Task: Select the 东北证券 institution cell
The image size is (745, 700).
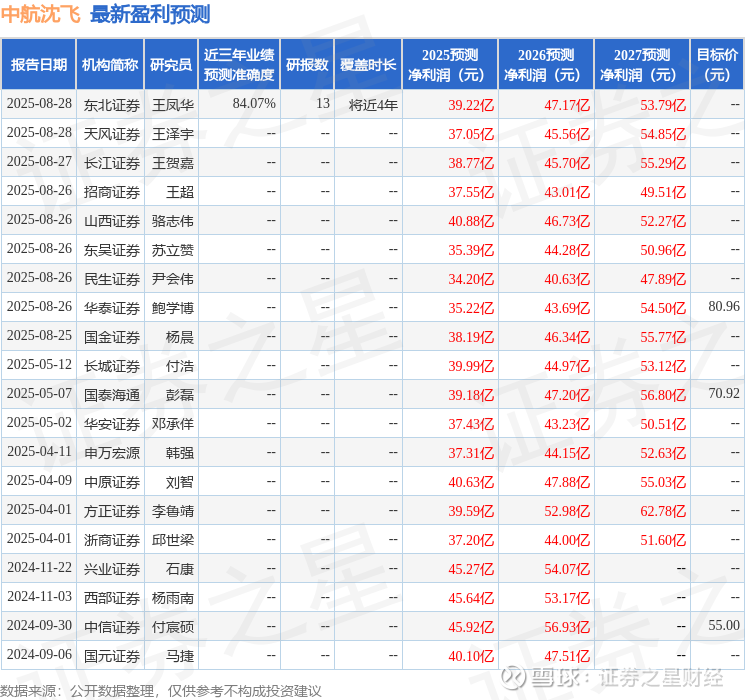Action: click(x=112, y=105)
